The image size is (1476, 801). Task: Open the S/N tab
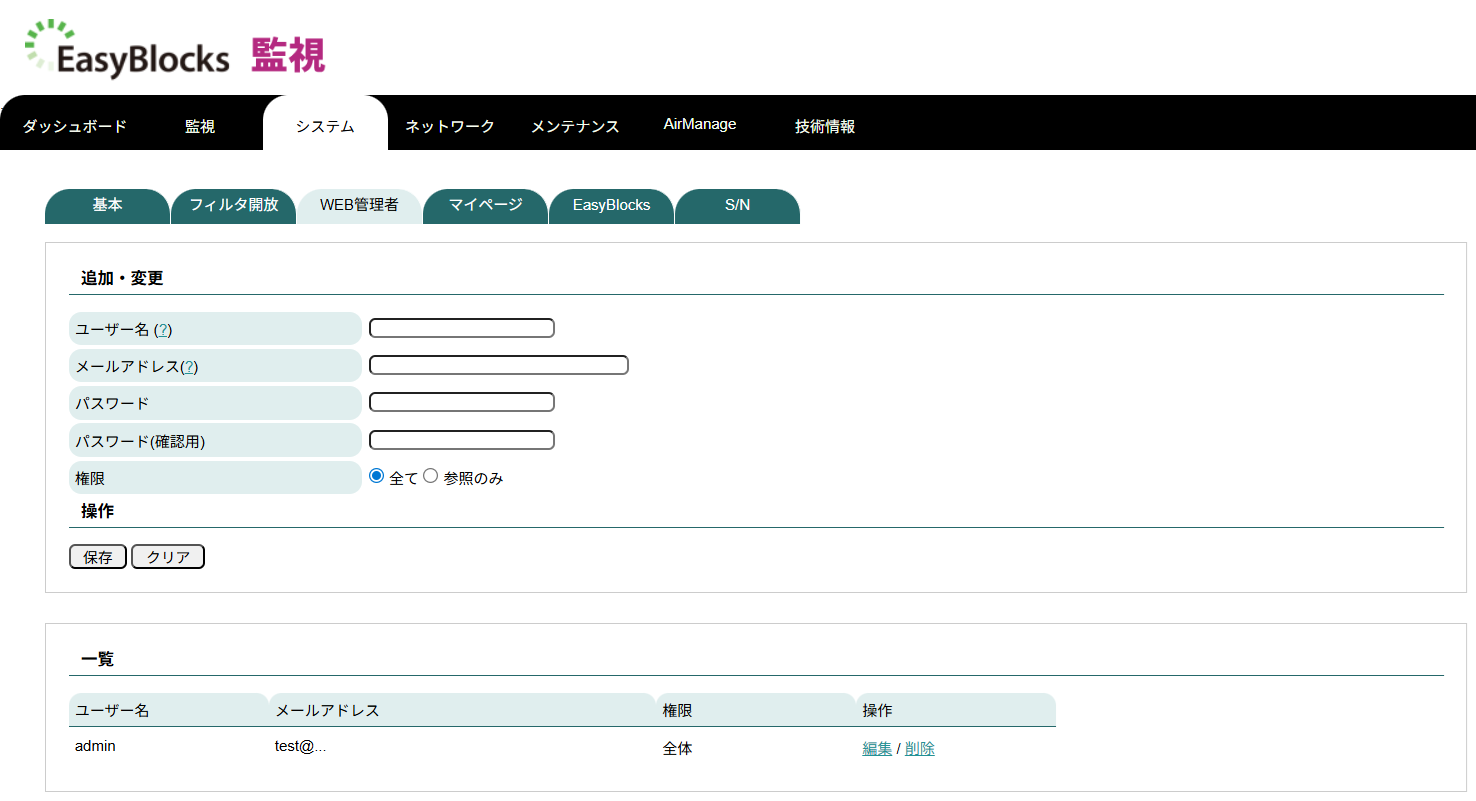[x=737, y=206]
